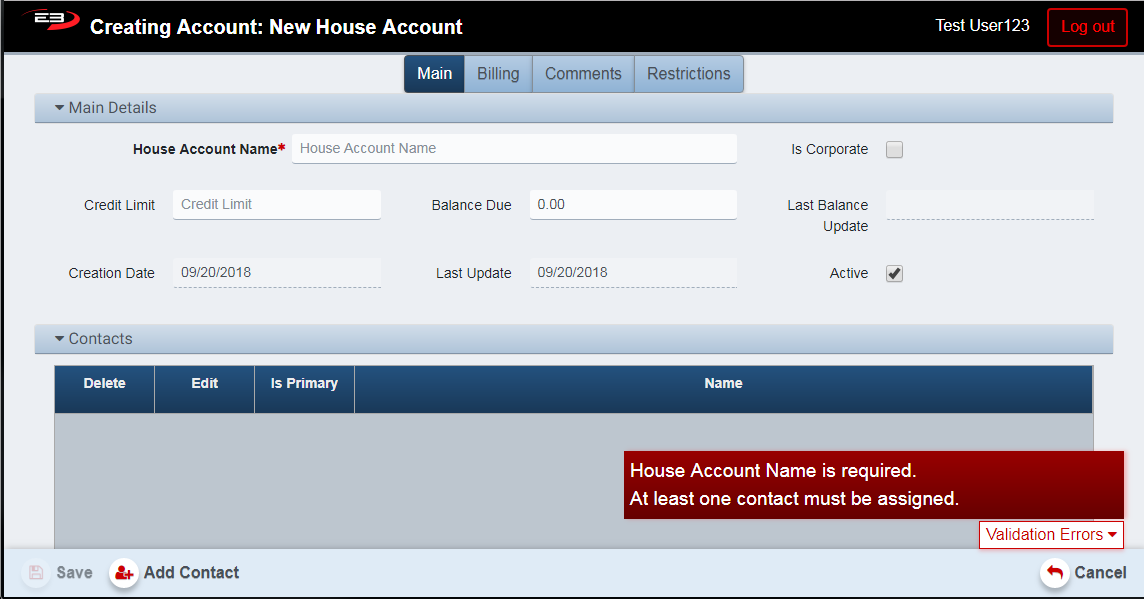This screenshot has height=599, width=1144.
Task: Select the Main tab
Action: [434, 74]
